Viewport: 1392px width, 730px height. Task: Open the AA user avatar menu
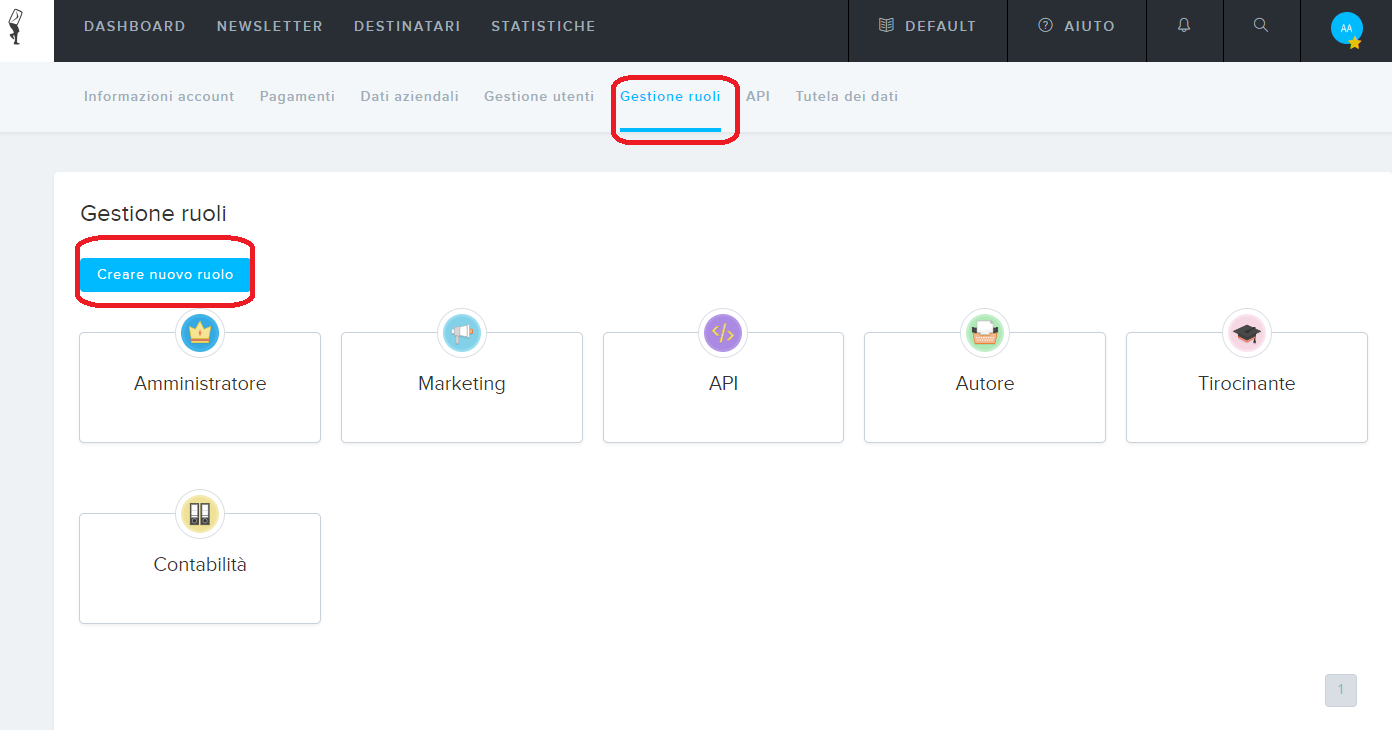(1346, 28)
